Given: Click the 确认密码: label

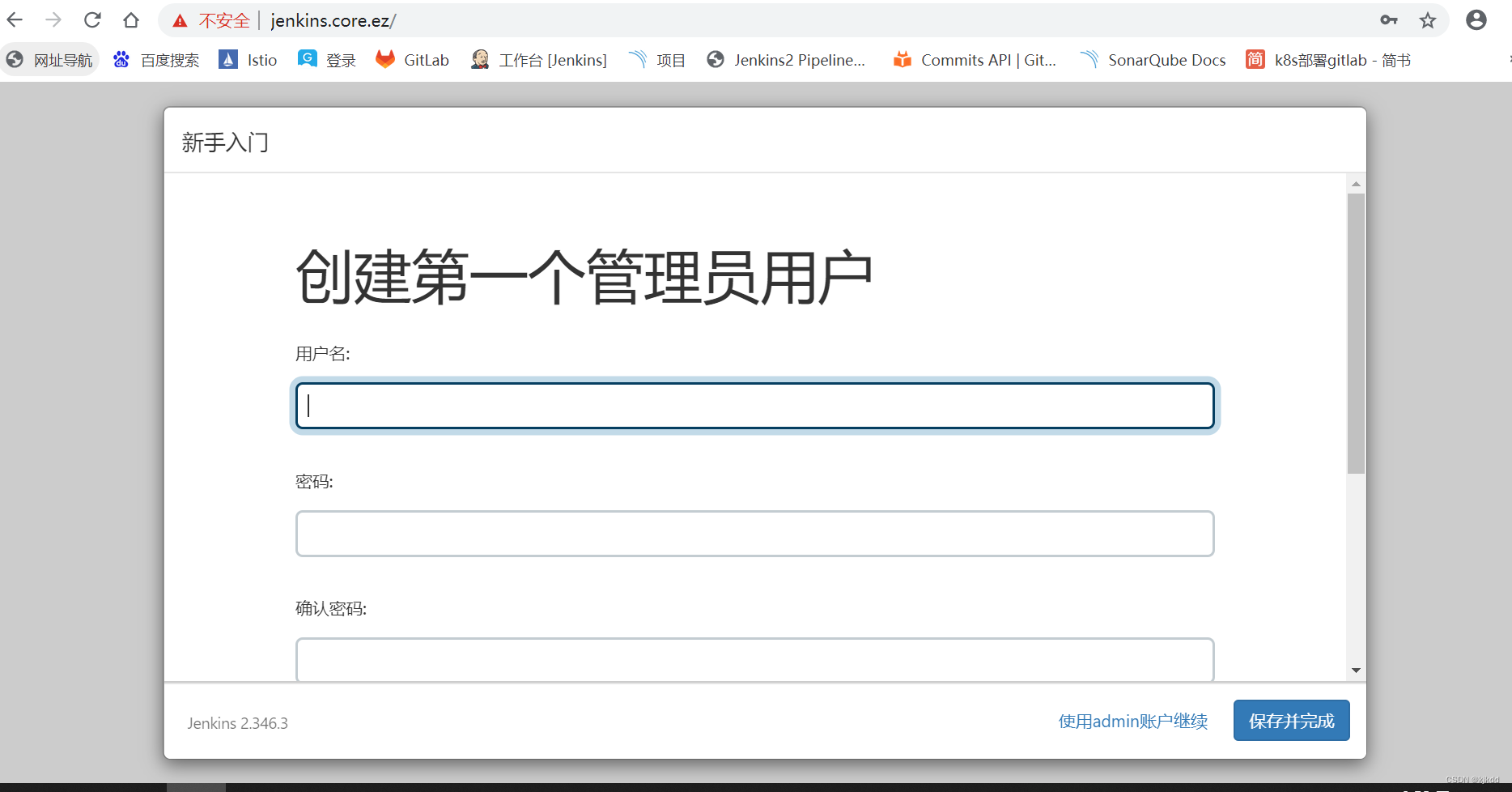Looking at the screenshot, I should click(331, 609).
